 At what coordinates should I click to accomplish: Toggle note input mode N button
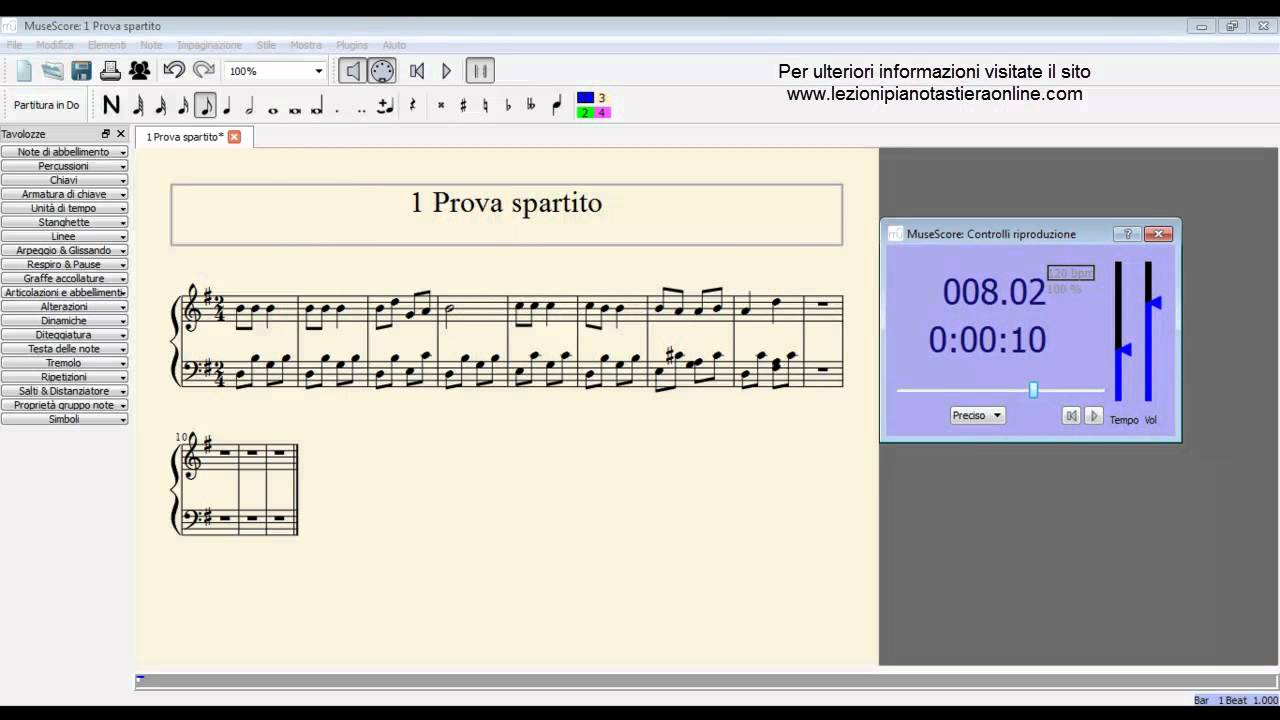tap(111, 105)
